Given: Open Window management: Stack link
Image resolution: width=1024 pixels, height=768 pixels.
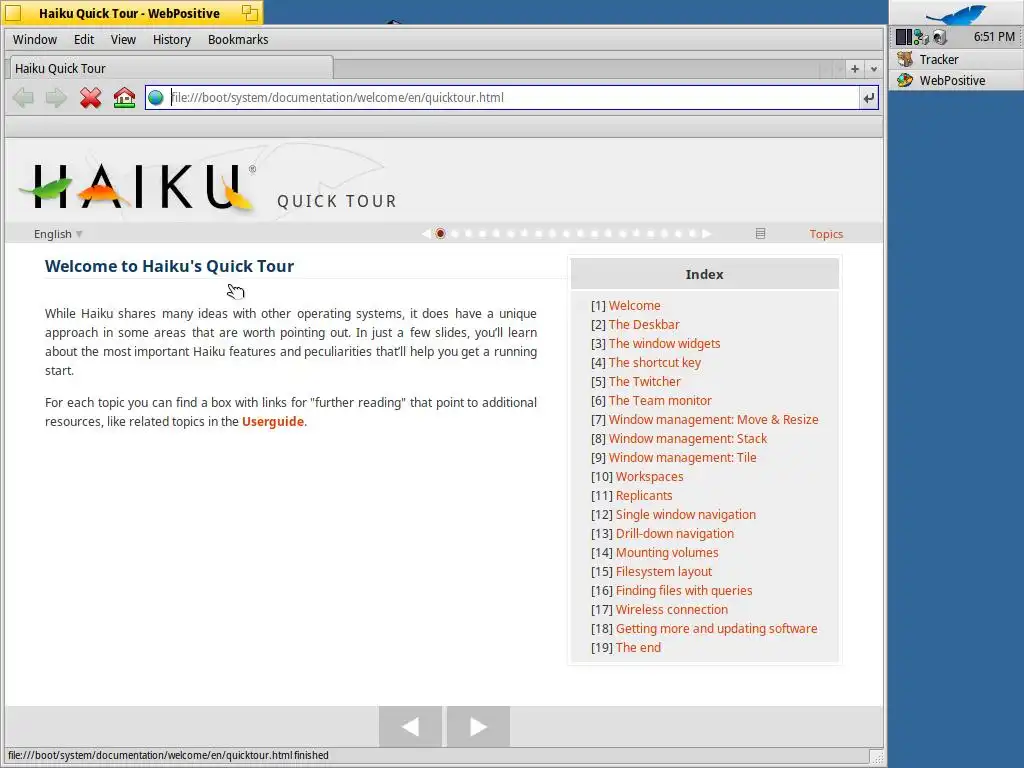Looking at the screenshot, I should [688, 438].
